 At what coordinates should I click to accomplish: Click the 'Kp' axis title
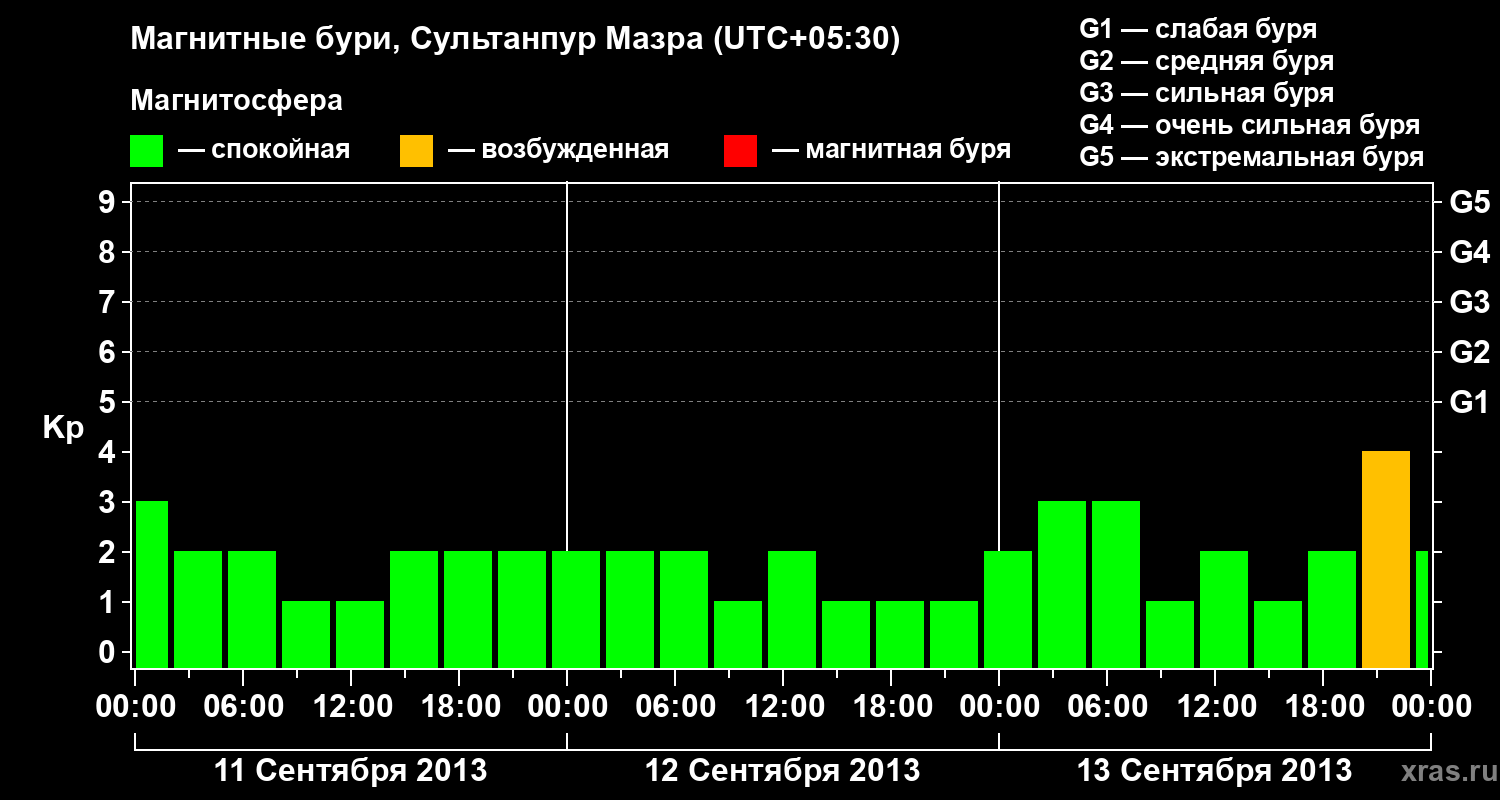pyautogui.click(x=62, y=428)
